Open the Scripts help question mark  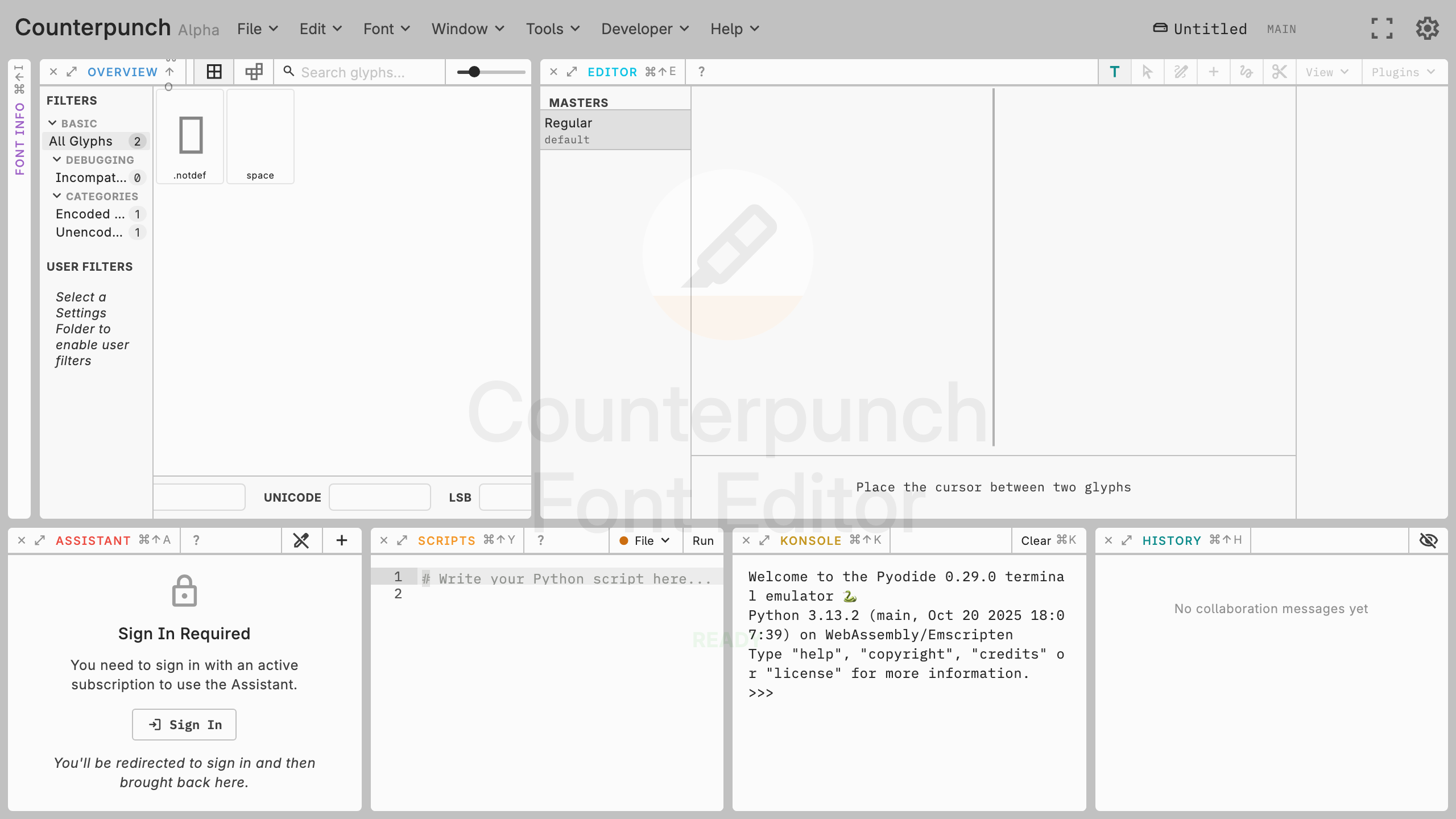coord(541,540)
